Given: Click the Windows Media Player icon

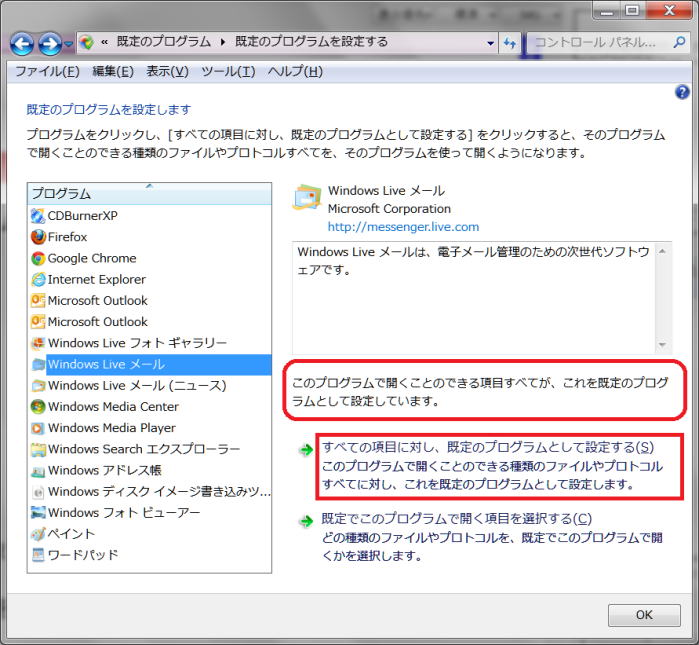Looking at the screenshot, I should (38, 428).
